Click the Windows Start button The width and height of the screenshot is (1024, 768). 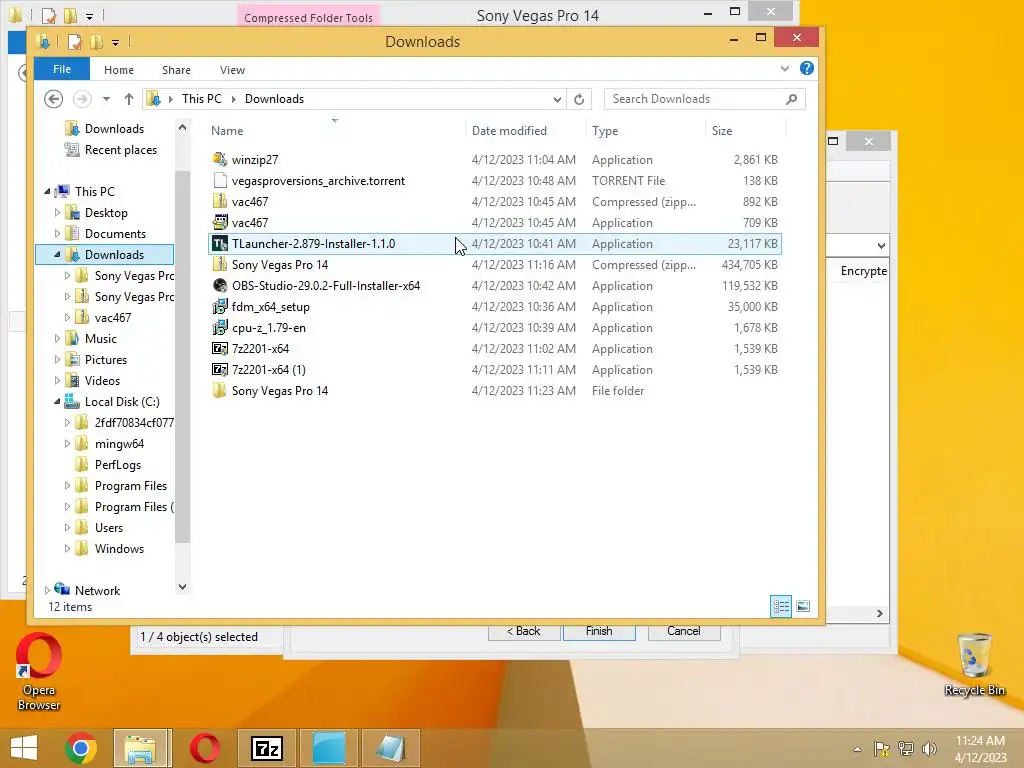[x=24, y=748]
